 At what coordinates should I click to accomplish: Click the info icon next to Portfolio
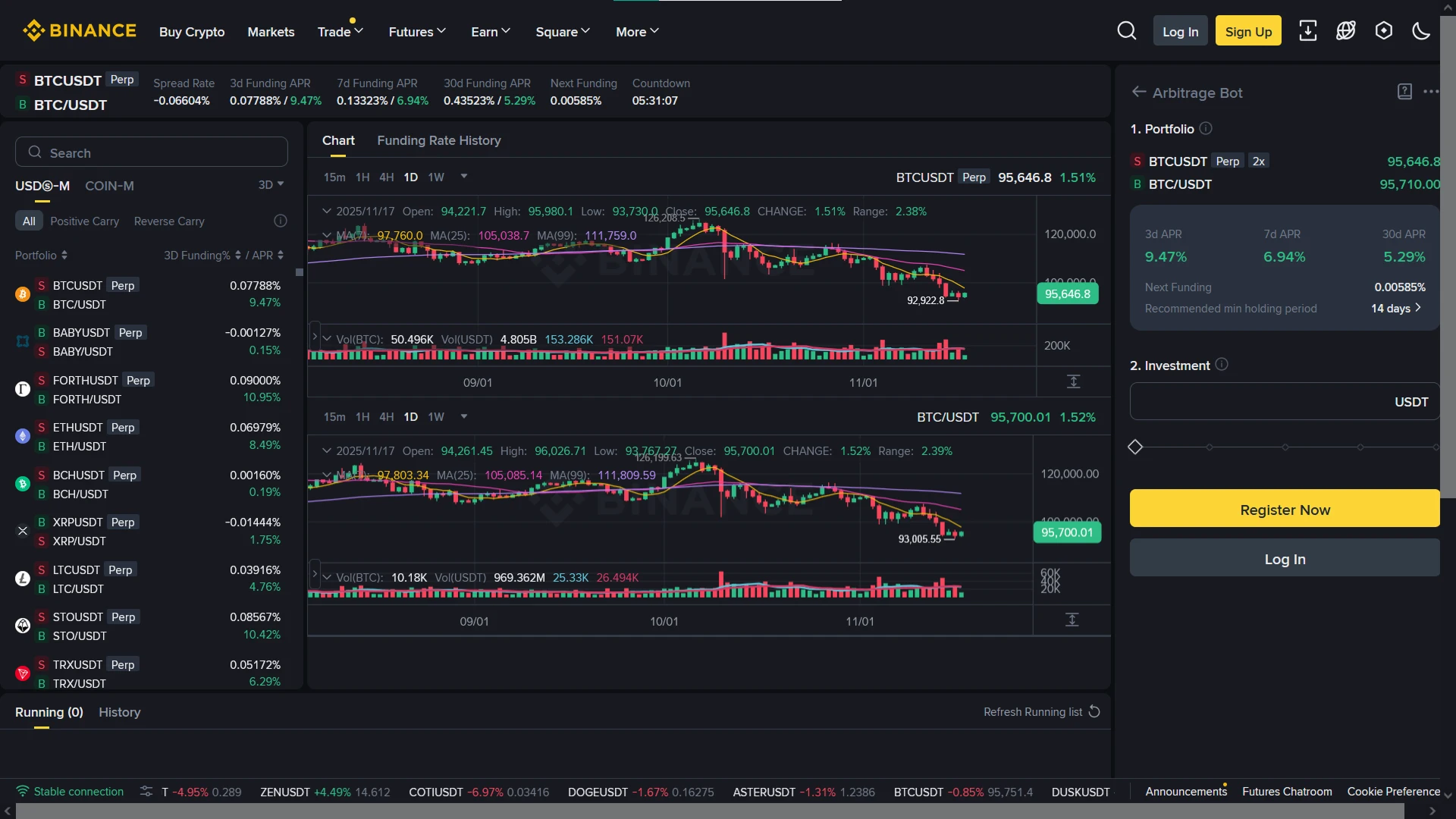point(1206,129)
